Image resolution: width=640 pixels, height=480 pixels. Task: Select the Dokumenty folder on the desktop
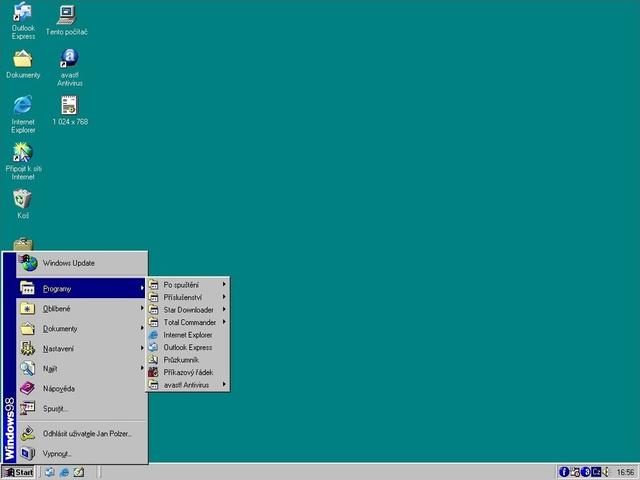coord(23,64)
